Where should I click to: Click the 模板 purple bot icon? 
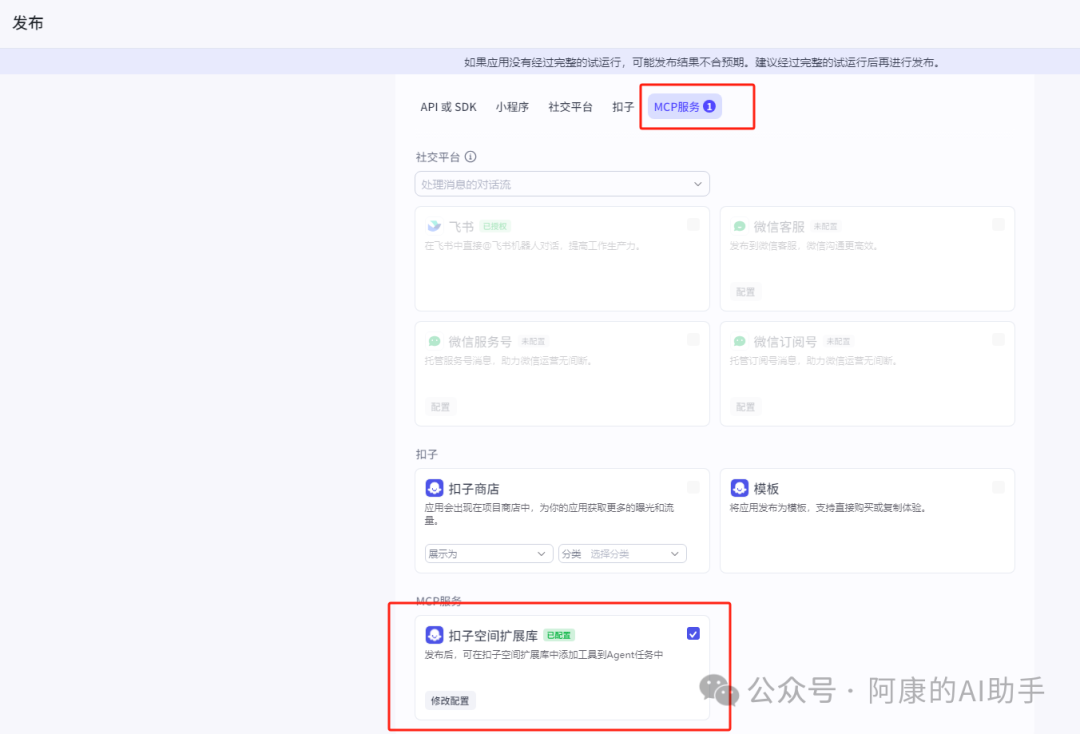[x=739, y=488]
